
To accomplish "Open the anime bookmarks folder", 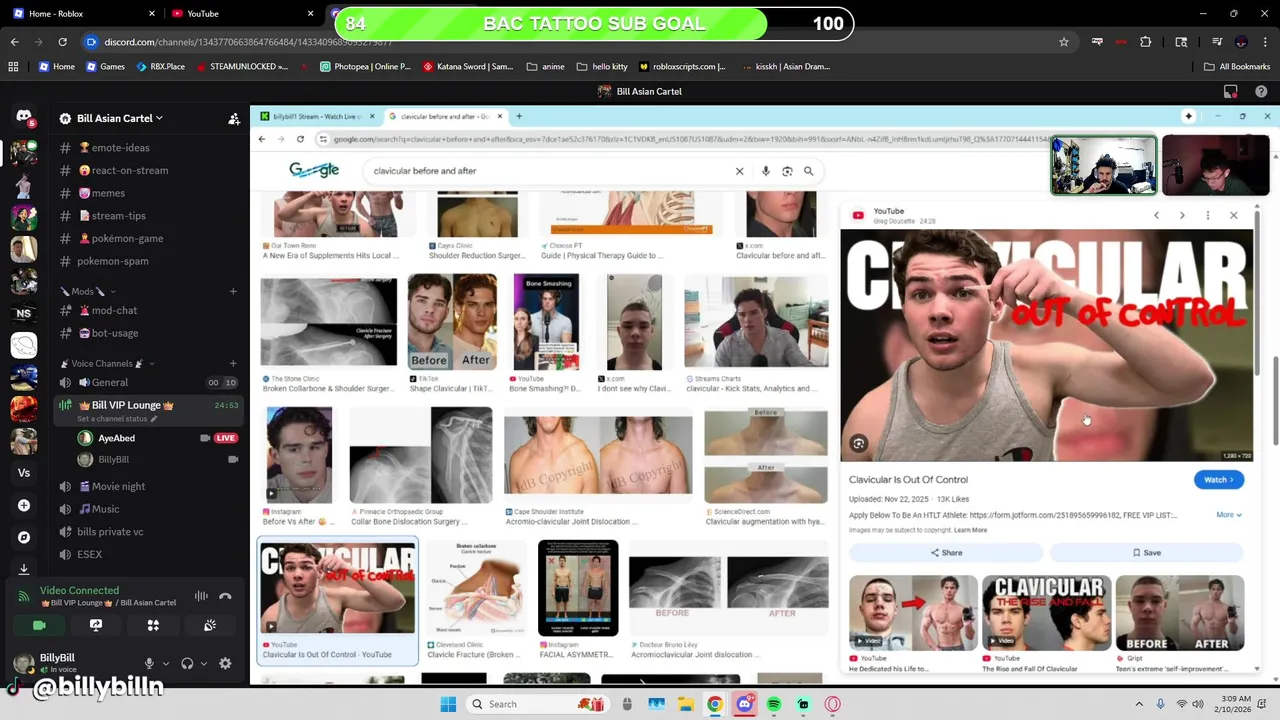I will [x=545, y=67].
